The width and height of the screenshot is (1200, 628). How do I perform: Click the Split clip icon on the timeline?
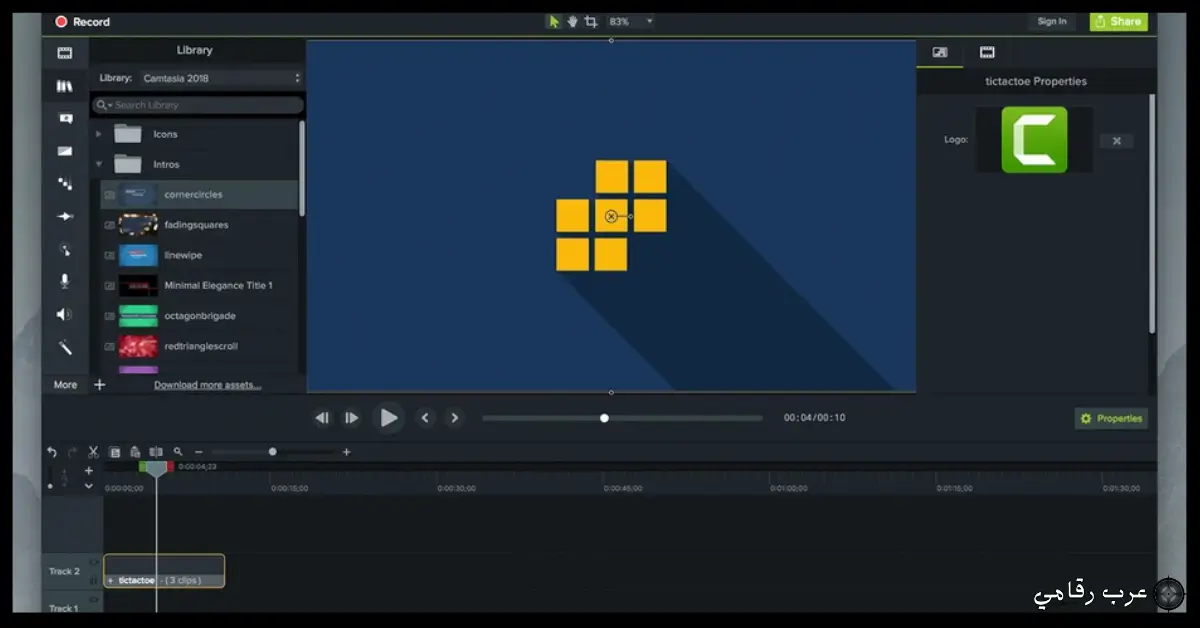coord(156,452)
